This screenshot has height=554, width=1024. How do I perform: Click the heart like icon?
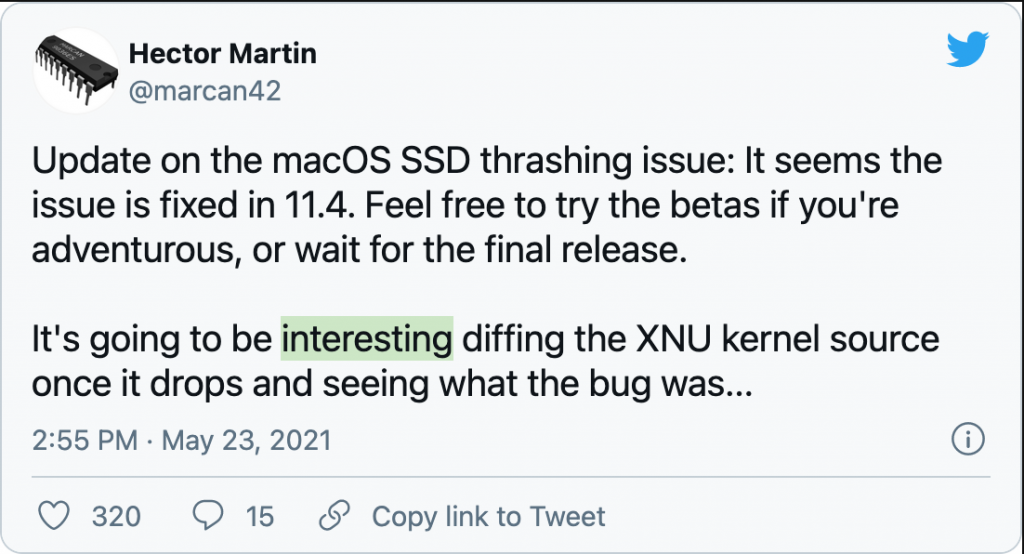point(54,516)
